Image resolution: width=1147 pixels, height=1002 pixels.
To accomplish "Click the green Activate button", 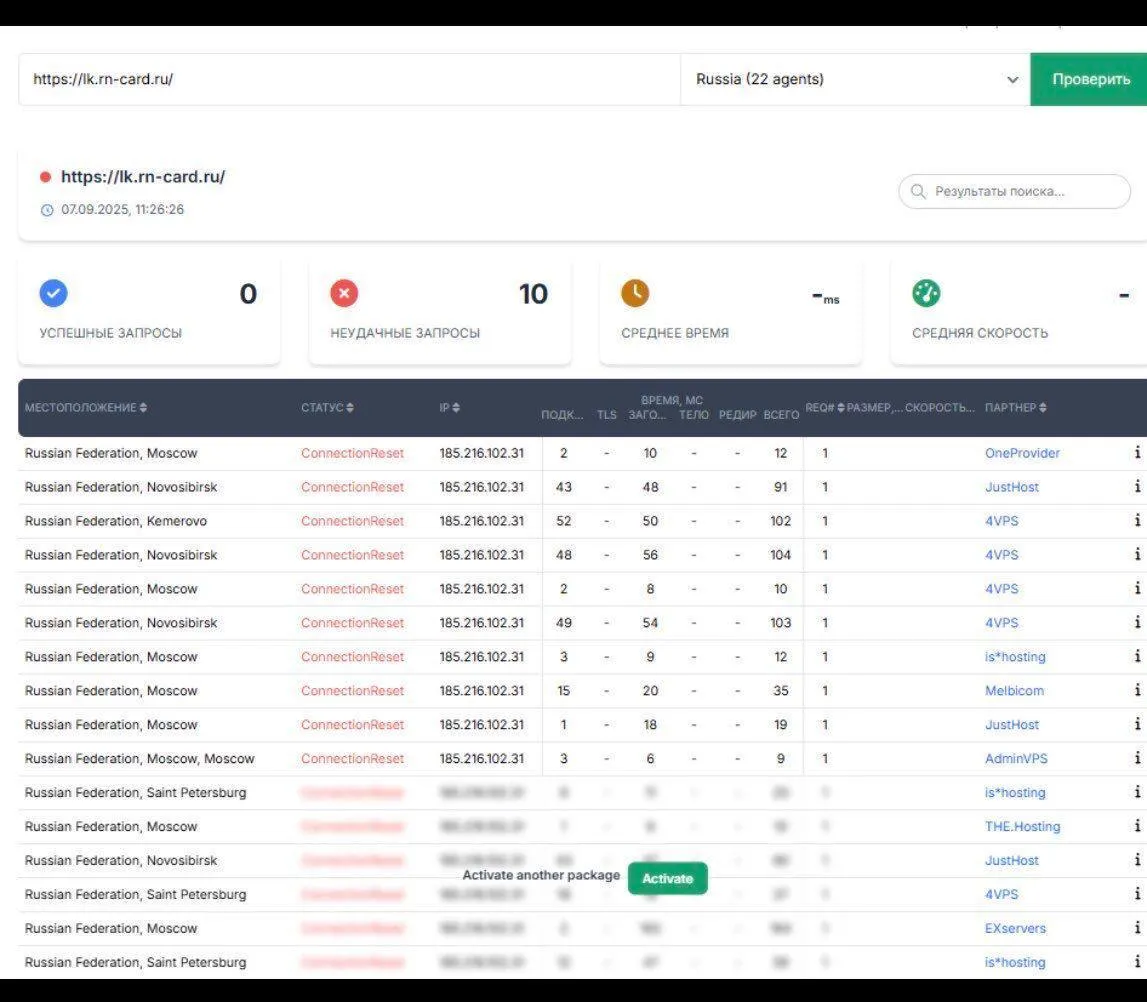I will click(x=667, y=878).
